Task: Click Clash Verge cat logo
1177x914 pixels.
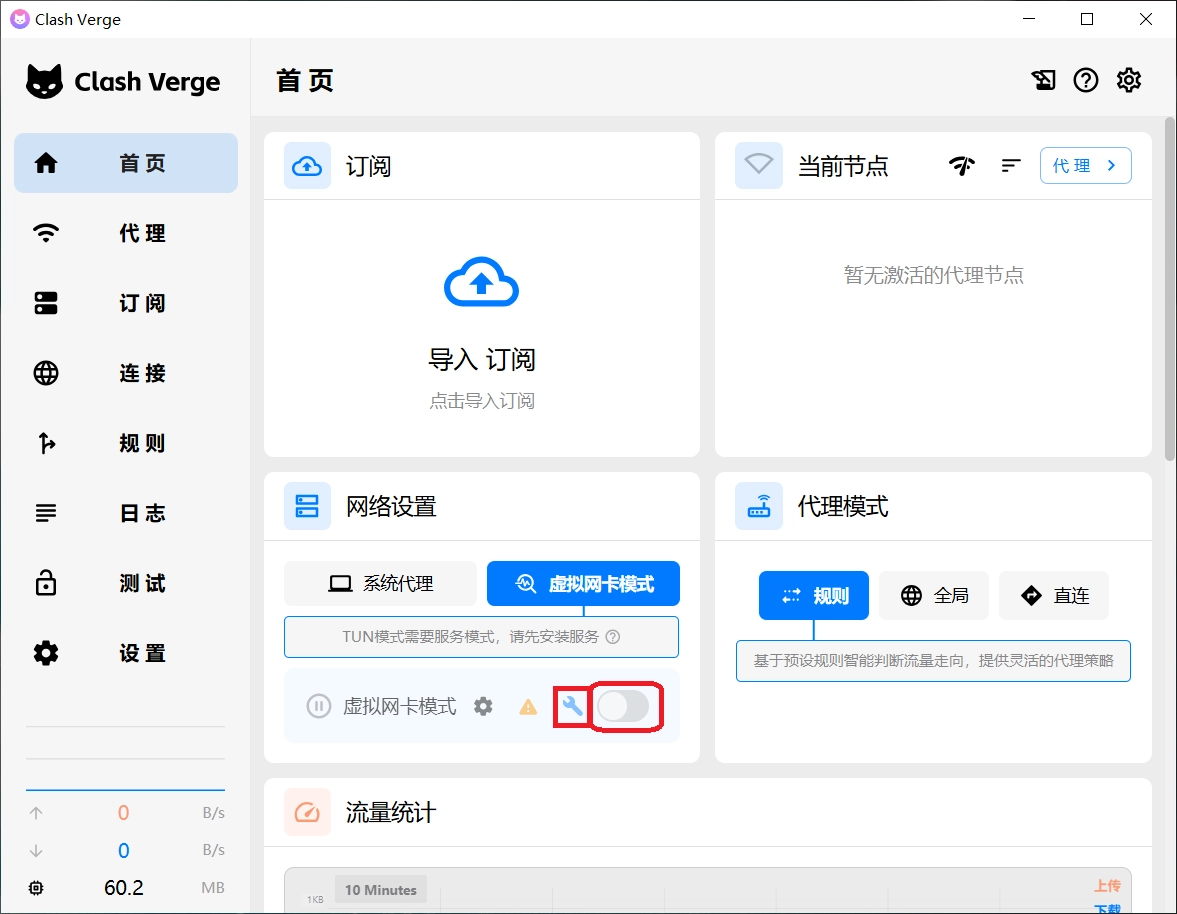Action: [x=44, y=81]
